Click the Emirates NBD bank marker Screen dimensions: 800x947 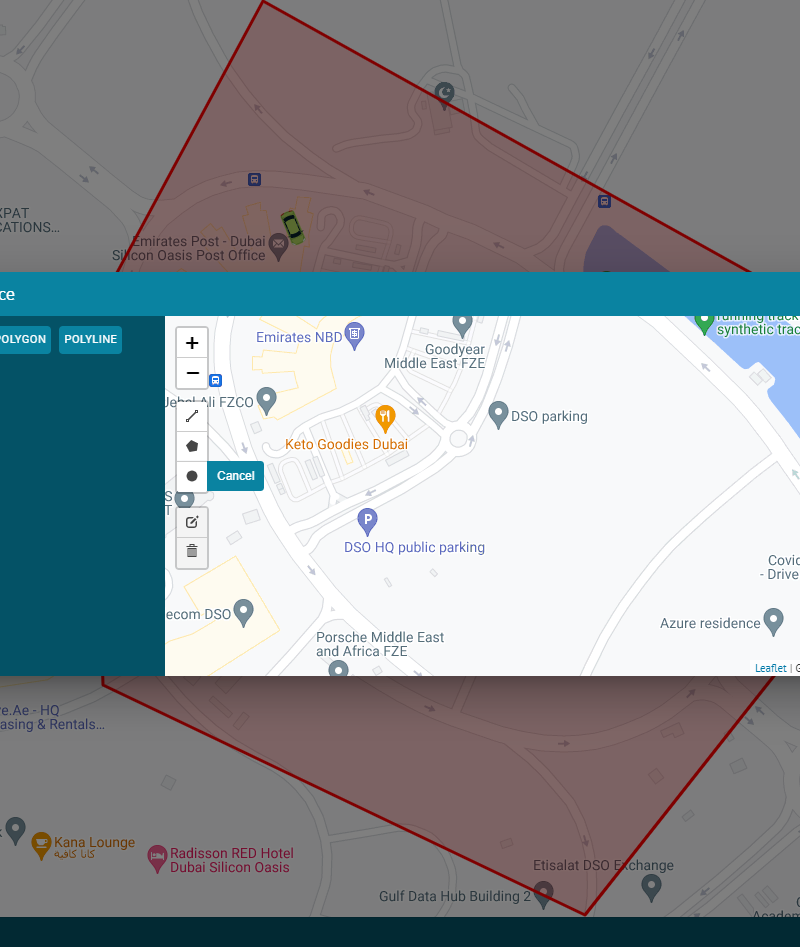tap(354, 335)
